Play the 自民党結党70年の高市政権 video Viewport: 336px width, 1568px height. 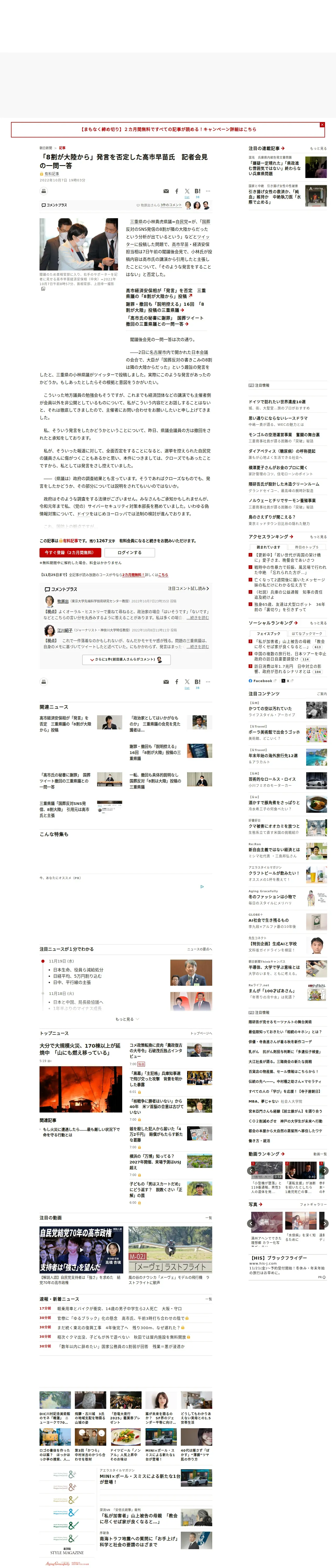81,1250
